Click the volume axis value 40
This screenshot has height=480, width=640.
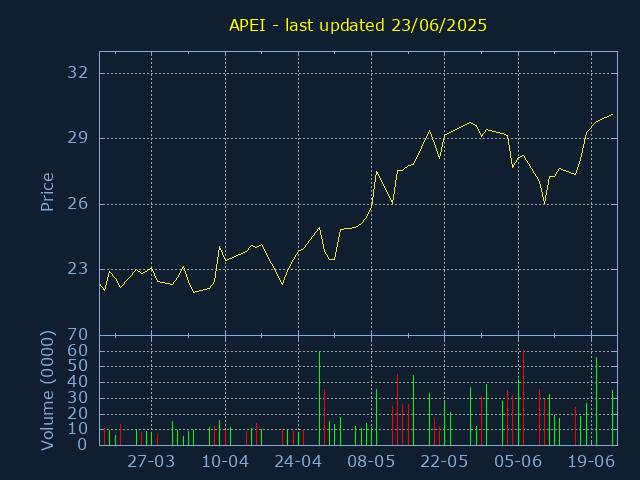coord(78,382)
